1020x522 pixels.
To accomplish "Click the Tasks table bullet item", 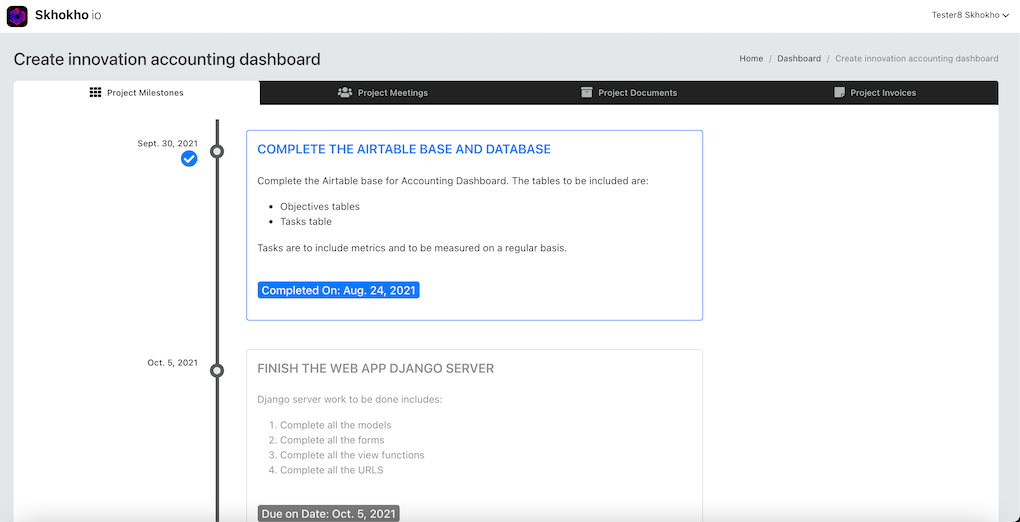I will 306,221.
